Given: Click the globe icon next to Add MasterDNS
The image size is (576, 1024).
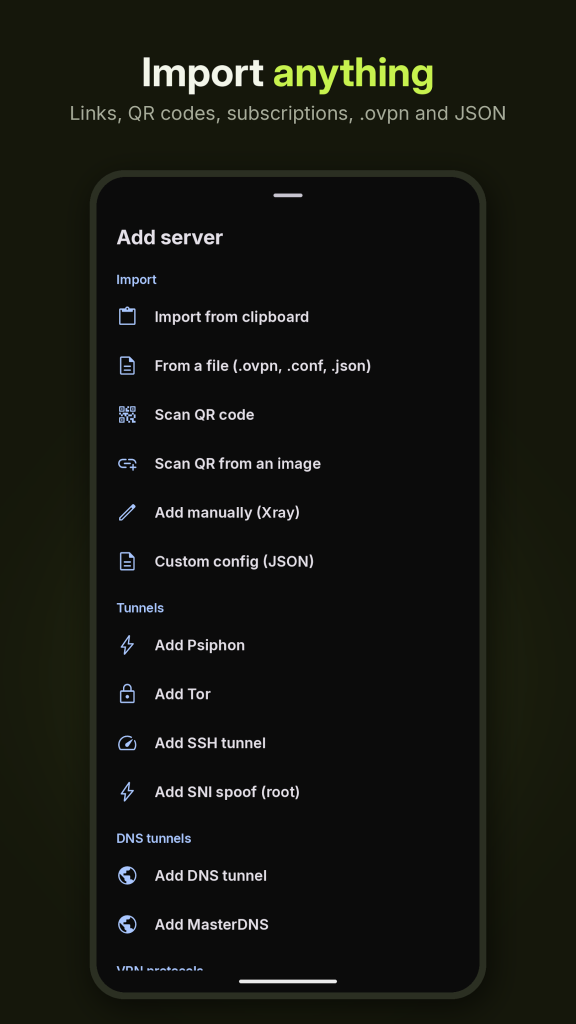Looking at the screenshot, I should 127,925.
